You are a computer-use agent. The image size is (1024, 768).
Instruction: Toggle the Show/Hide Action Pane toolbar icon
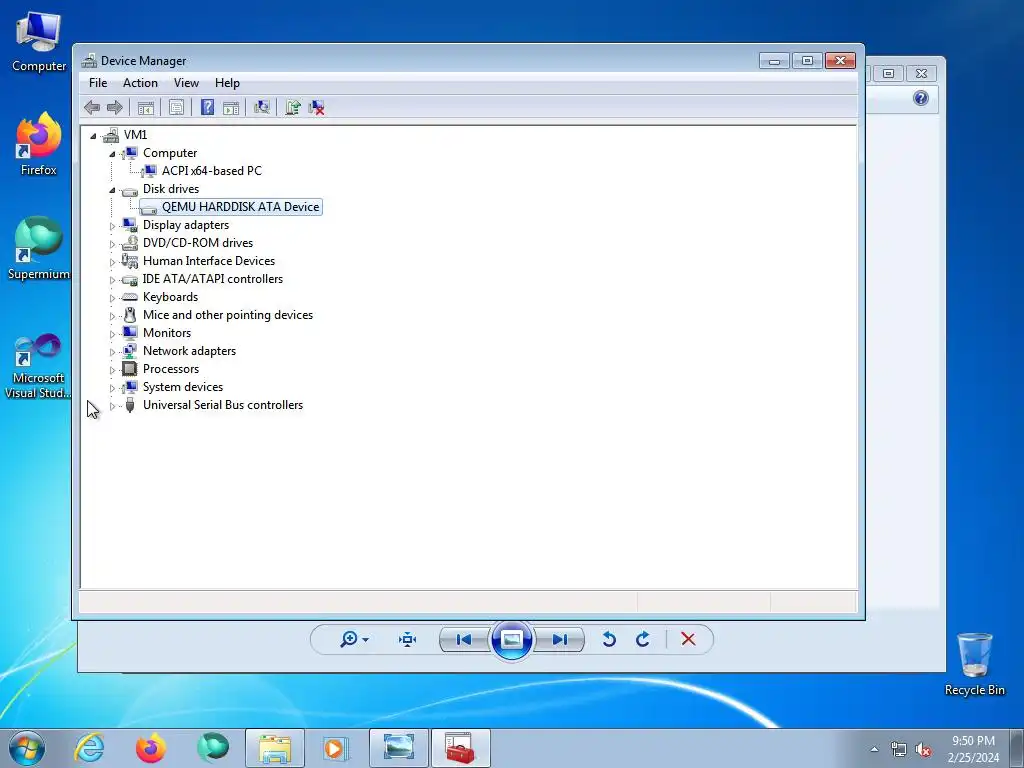[x=231, y=107]
